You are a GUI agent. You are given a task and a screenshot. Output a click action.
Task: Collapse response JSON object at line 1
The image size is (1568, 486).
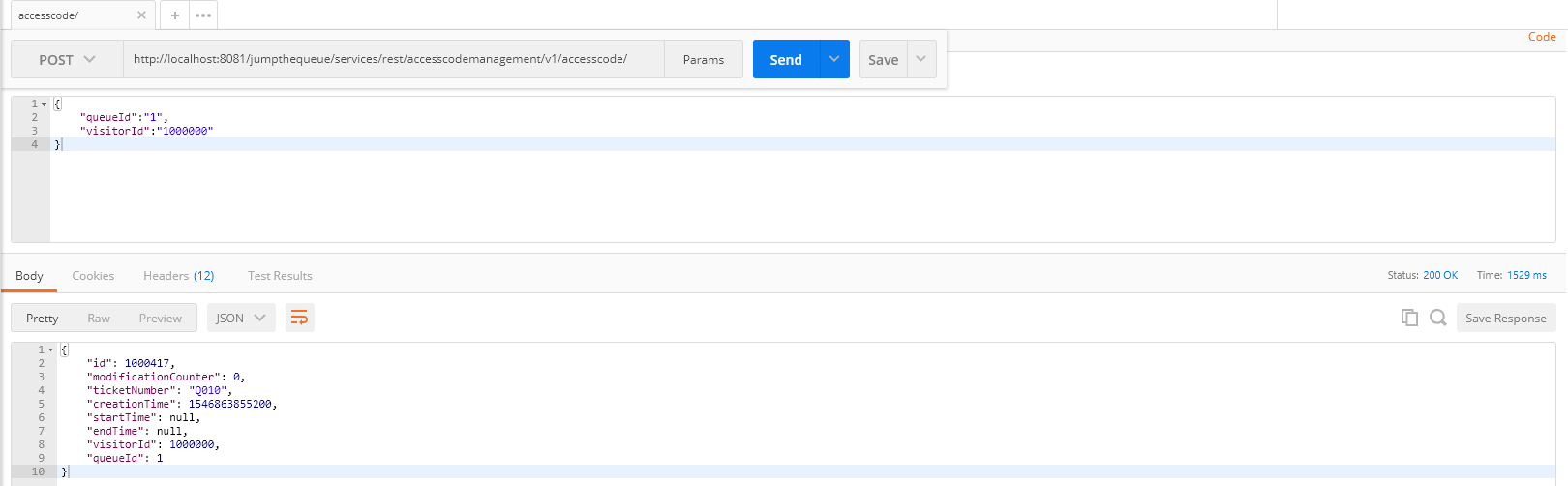point(51,349)
